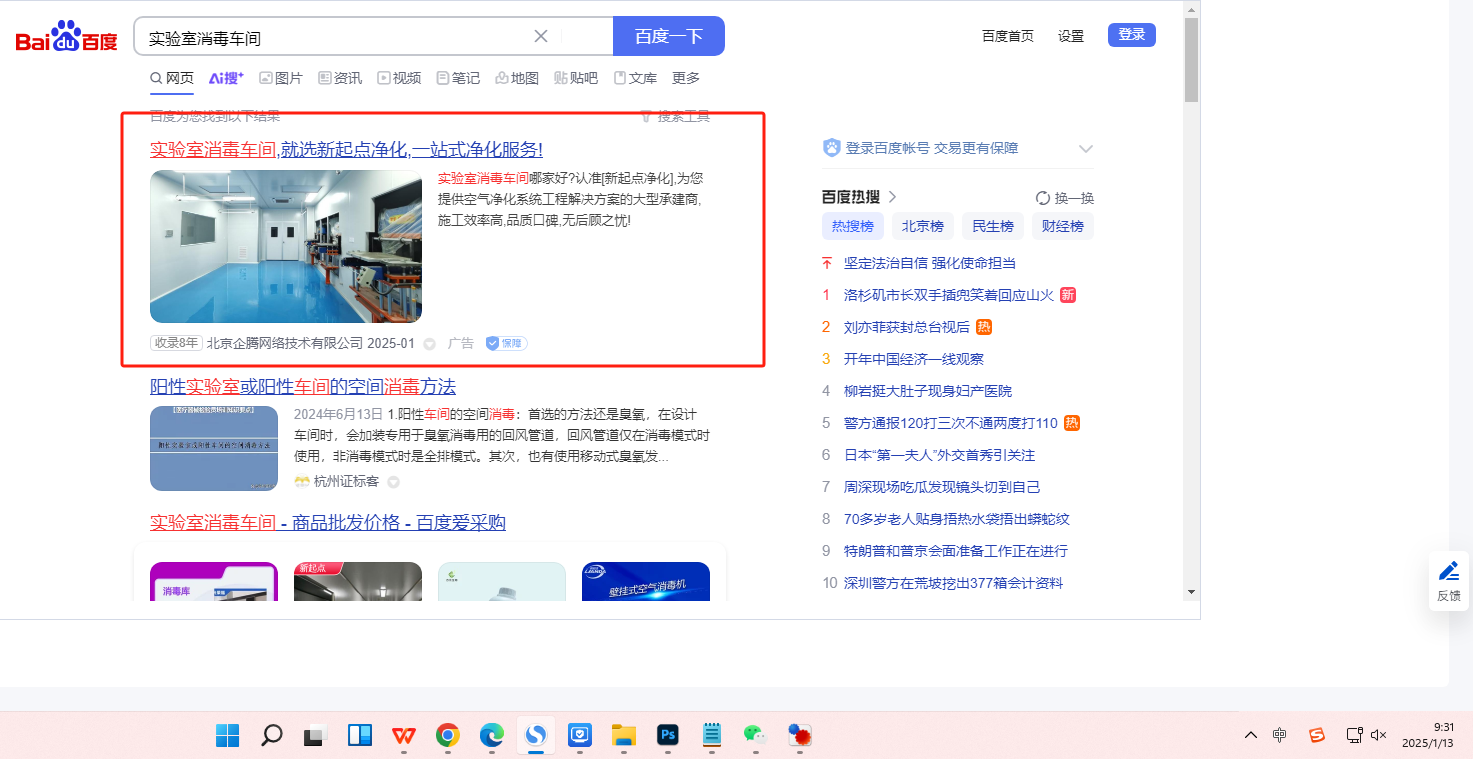Select the 财经榜 tab
Viewport: 1473px width, 759px height.
coord(1063,226)
